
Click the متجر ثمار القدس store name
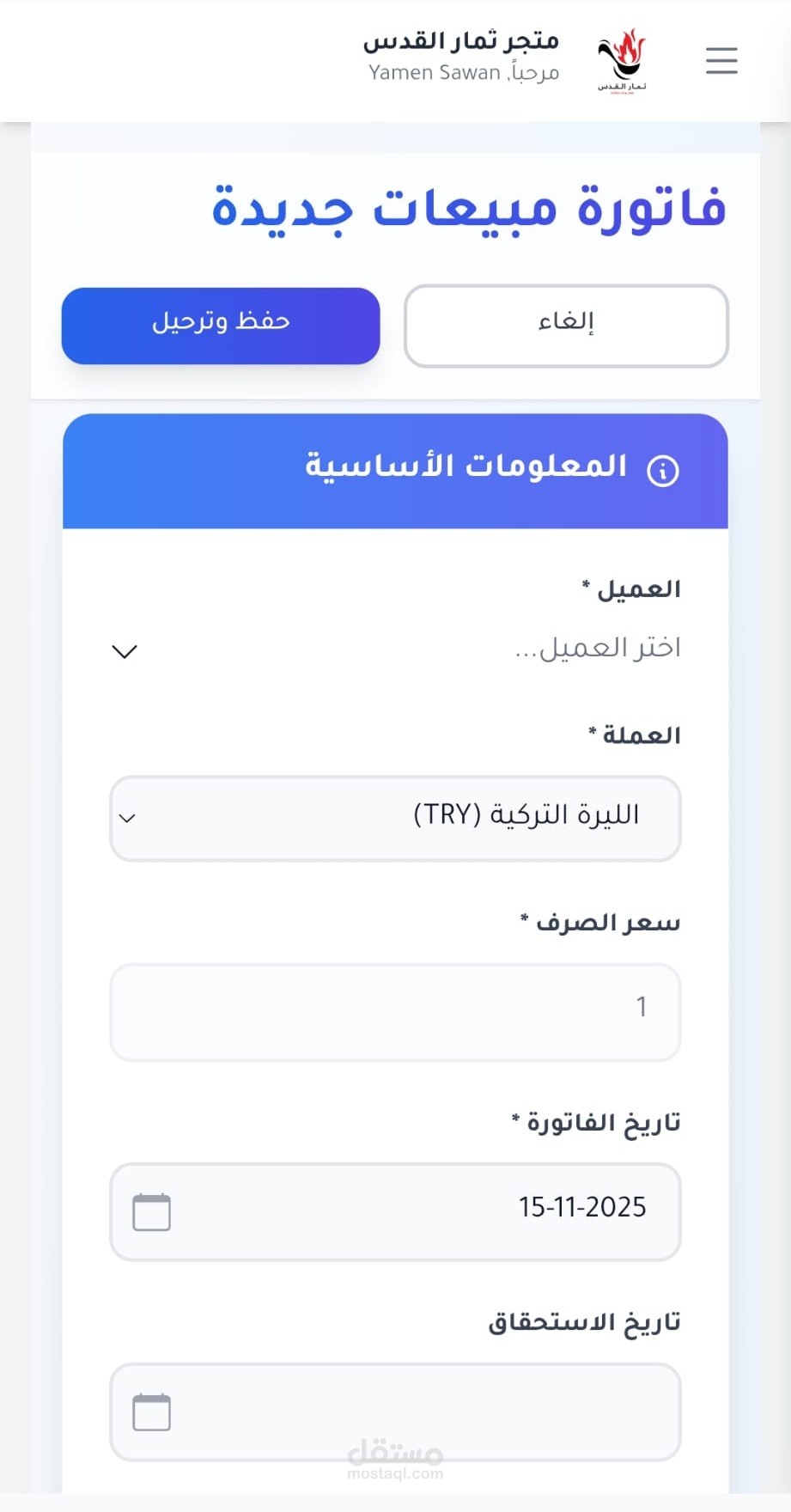[460, 41]
